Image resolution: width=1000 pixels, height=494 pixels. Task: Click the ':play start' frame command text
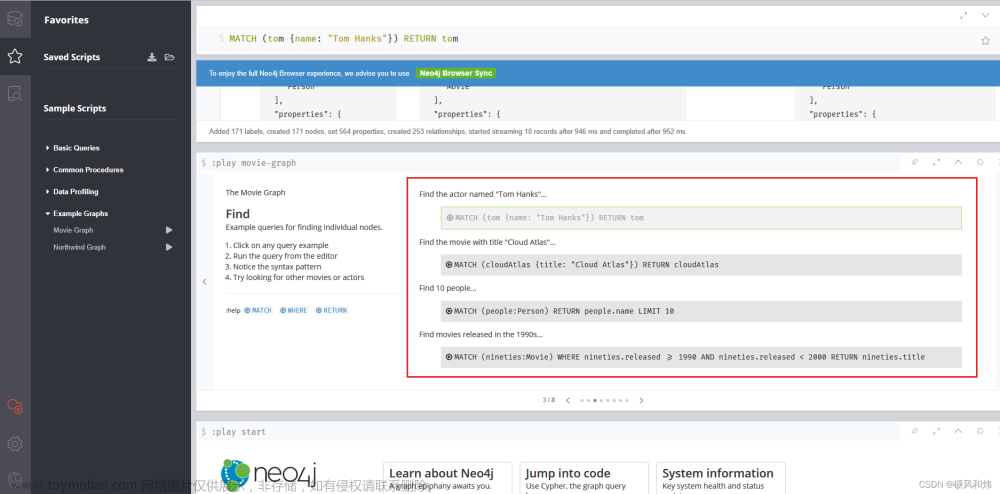pyautogui.click(x=239, y=432)
